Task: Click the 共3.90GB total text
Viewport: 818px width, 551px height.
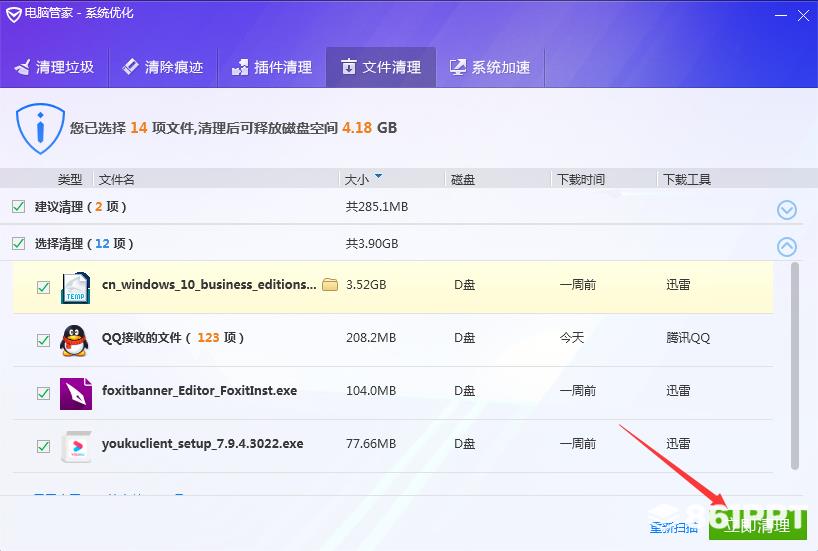Action: [372, 244]
